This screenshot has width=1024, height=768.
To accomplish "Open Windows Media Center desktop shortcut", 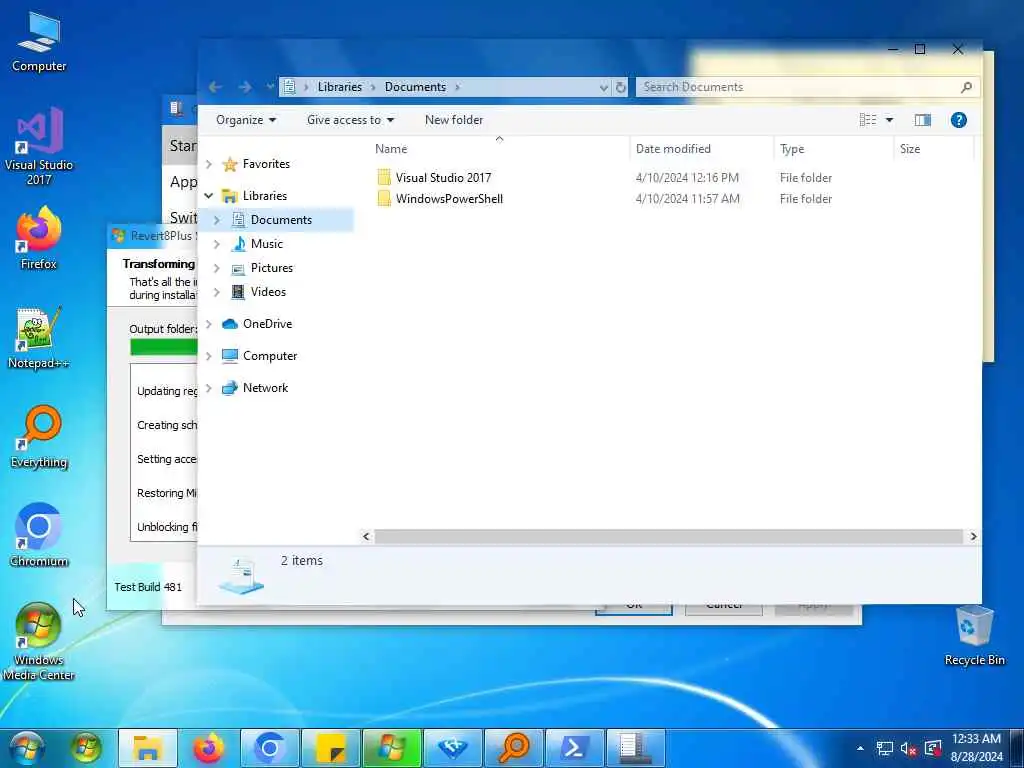I will pos(39,641).
